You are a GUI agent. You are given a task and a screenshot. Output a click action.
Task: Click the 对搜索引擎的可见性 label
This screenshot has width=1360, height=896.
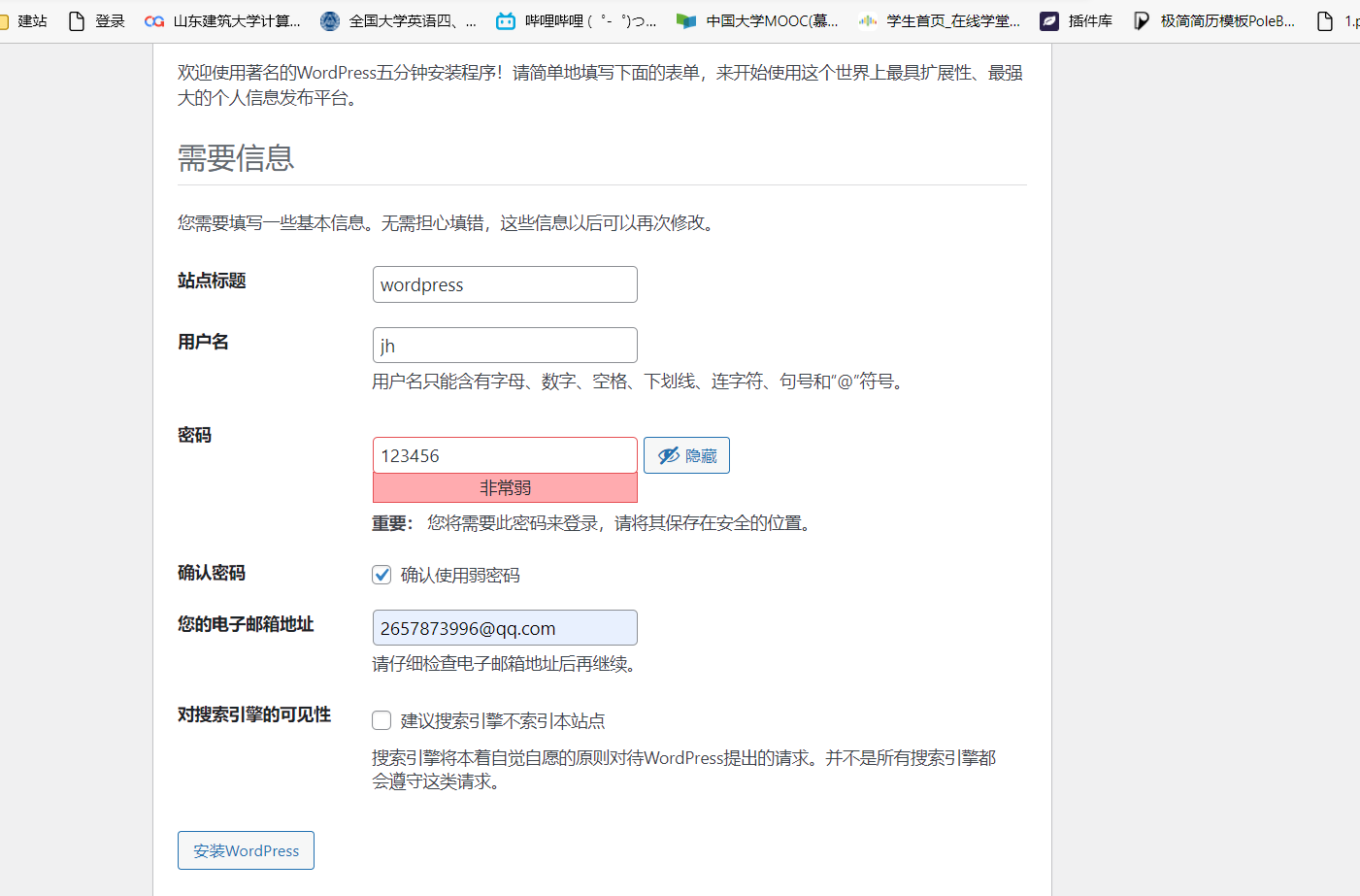tap(254, 714)
